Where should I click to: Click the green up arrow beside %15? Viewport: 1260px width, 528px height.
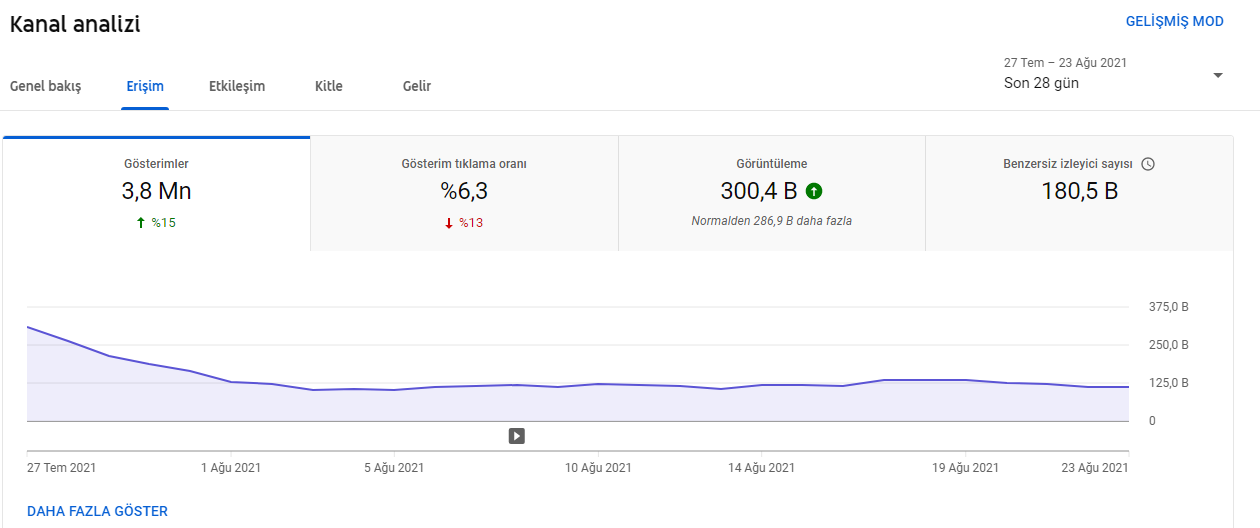(x=140, y=223)
